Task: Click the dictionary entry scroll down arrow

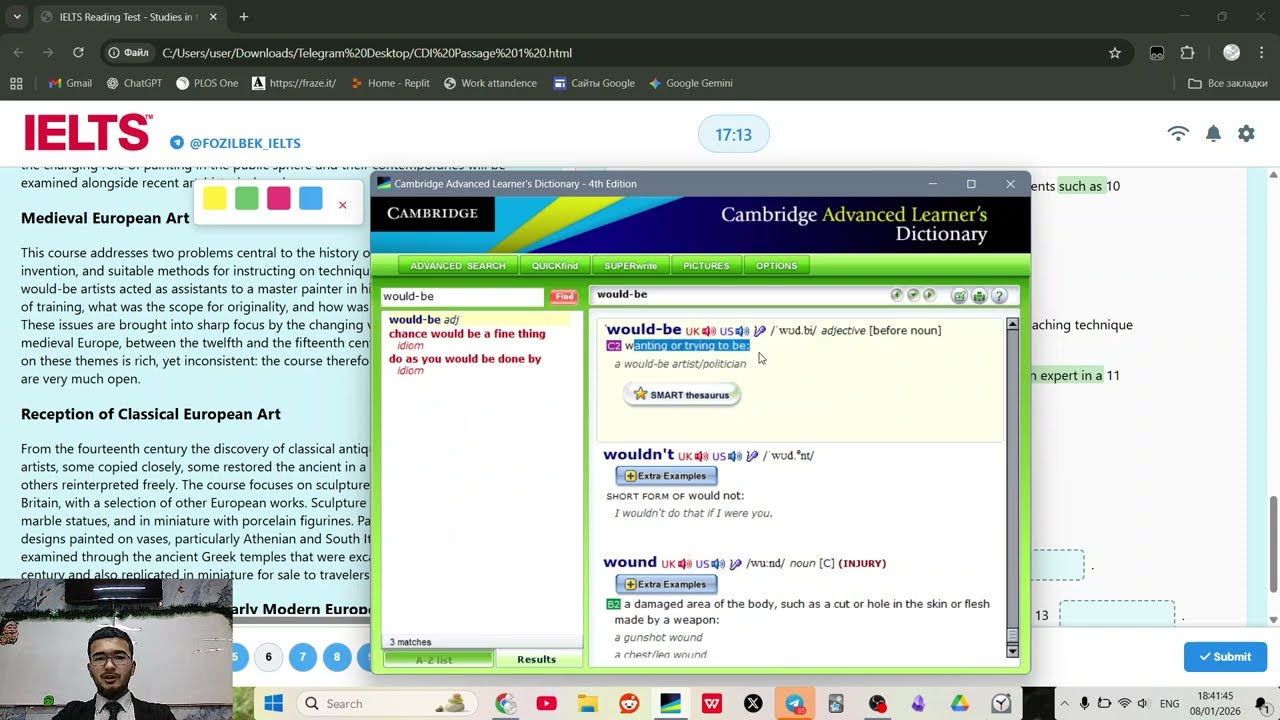Action: (1012, 651)
